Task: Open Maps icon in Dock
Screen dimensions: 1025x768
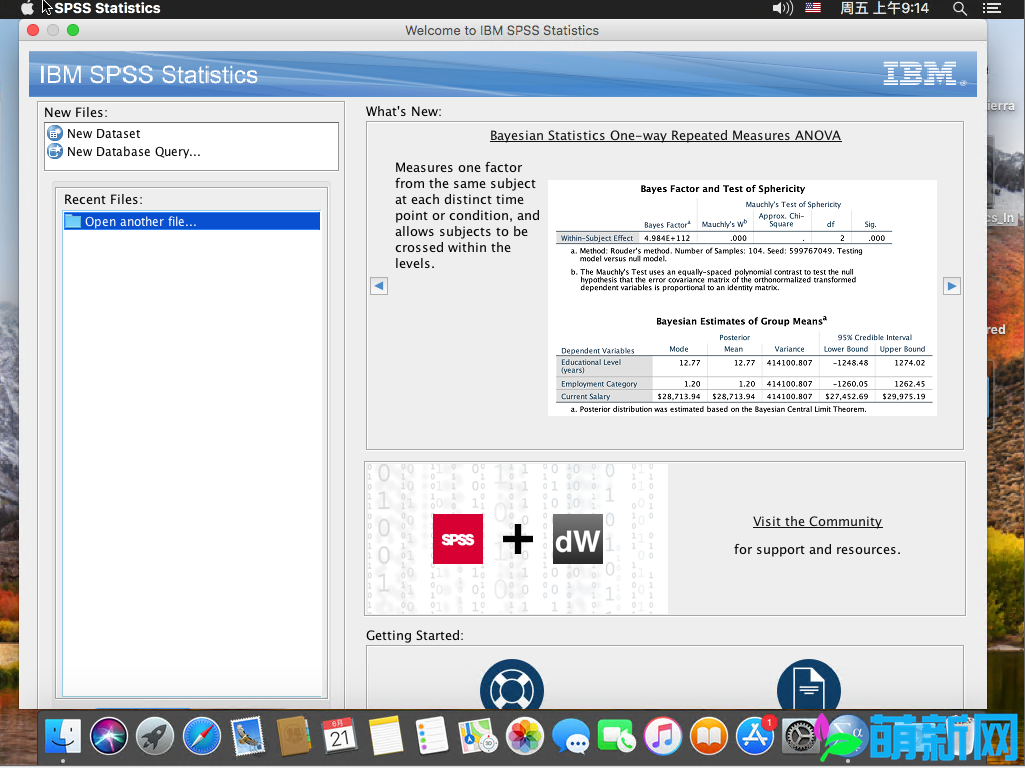Action: pos(478,736)
